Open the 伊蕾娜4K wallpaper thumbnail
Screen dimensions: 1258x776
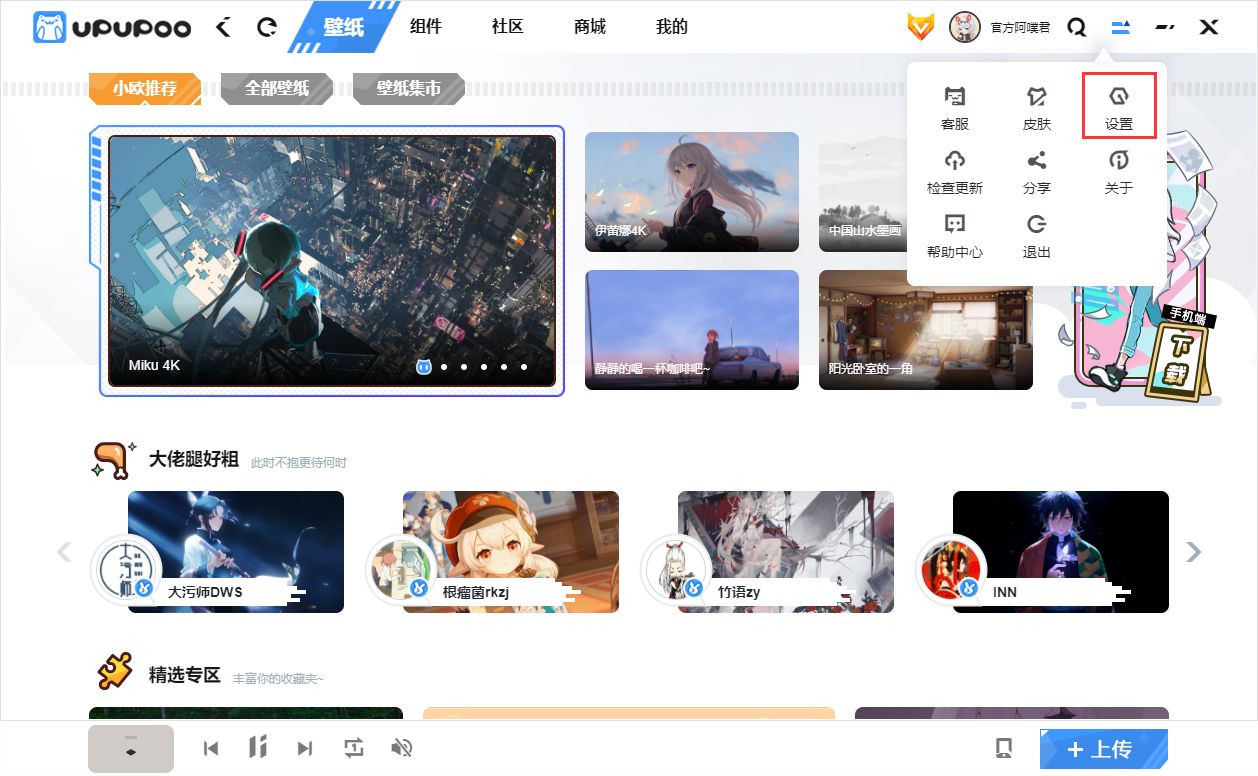(x=691, y=191)
